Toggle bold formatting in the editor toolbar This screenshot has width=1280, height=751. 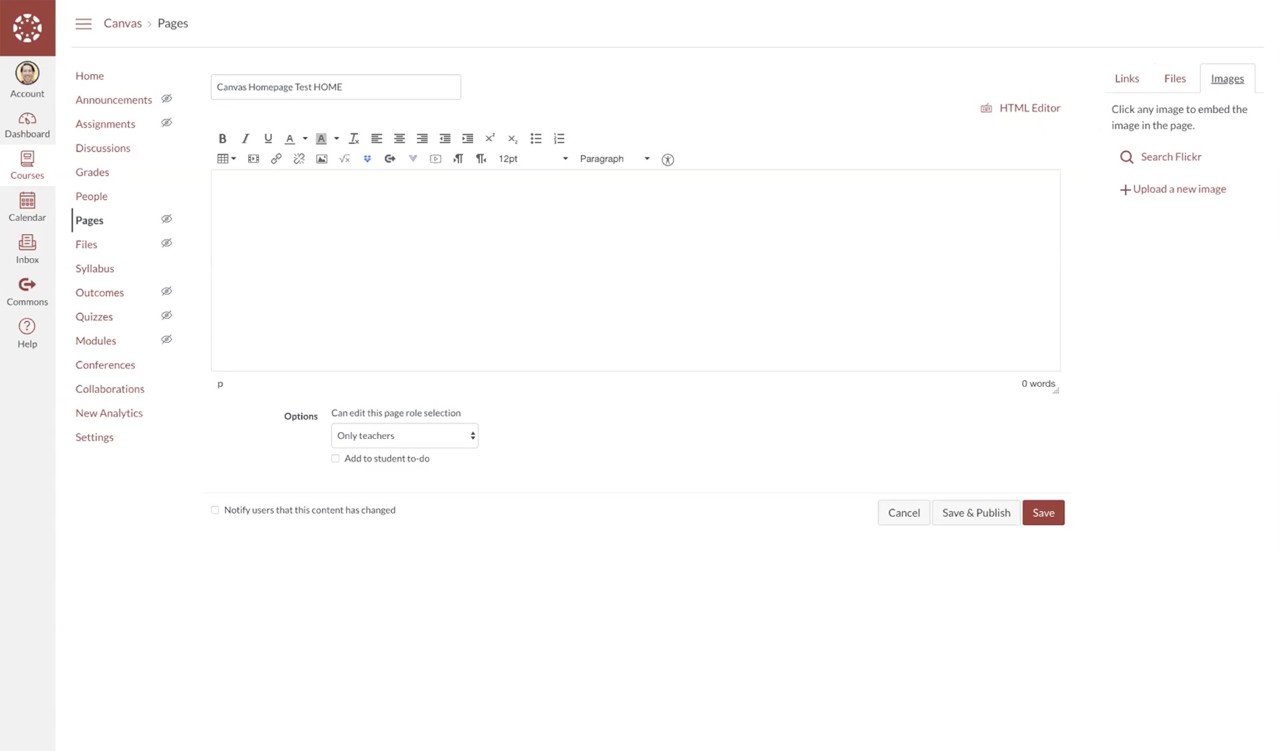pyautogui.click(x=222, y=139)
